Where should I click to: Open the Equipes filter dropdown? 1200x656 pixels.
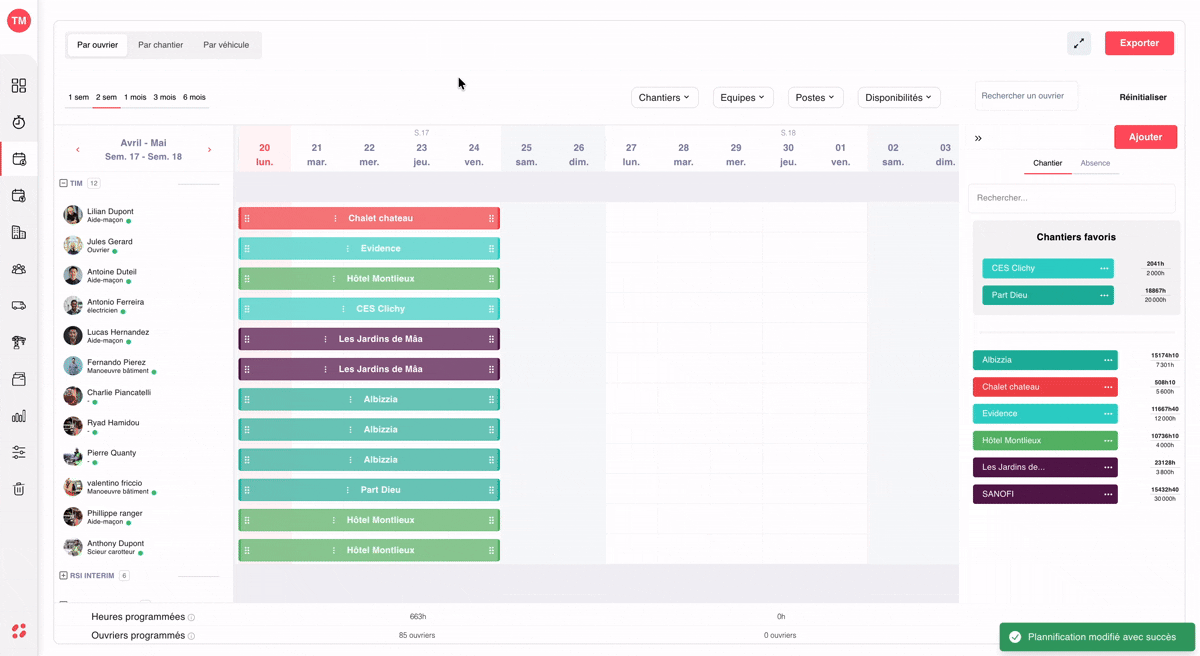pyautogui.click(x=743, y=97)
